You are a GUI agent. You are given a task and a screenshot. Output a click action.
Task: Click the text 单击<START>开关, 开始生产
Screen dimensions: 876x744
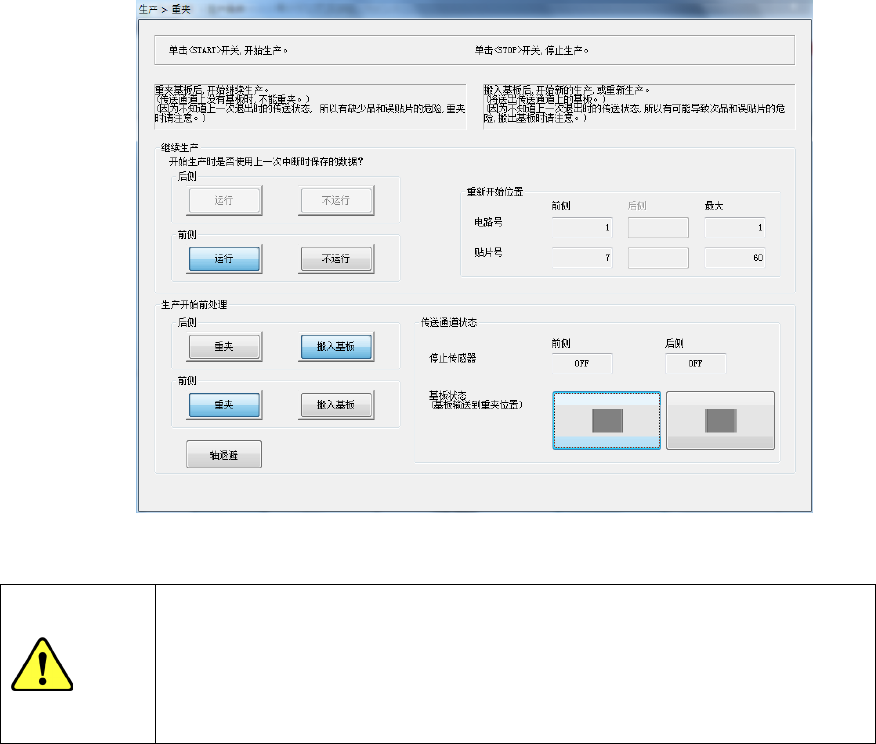tap(228, 50)
